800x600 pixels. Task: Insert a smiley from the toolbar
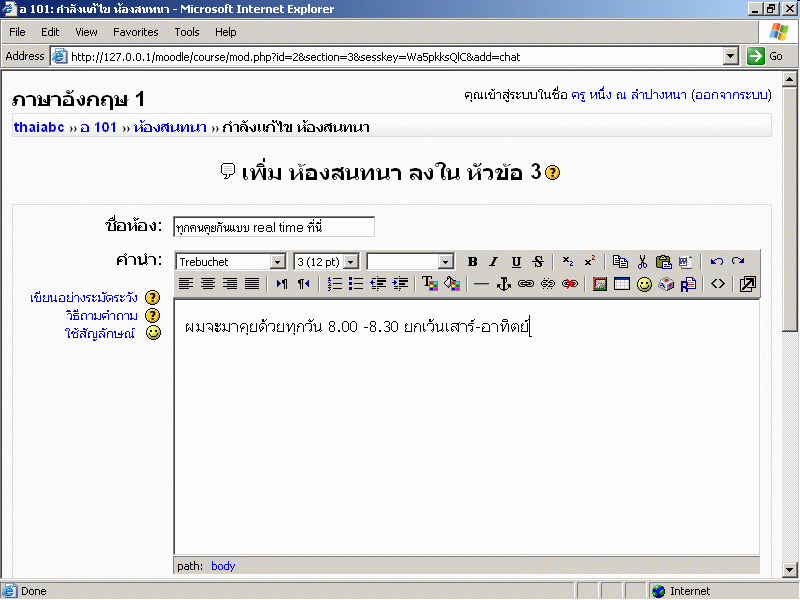pos(644,284)
